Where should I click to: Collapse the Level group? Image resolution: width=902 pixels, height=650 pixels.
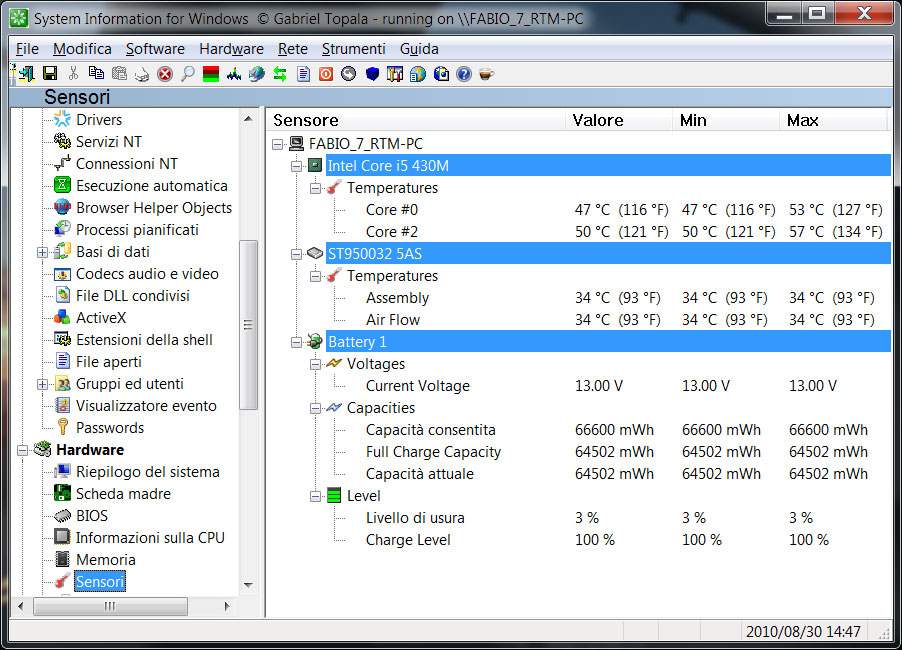coord(315,496)
